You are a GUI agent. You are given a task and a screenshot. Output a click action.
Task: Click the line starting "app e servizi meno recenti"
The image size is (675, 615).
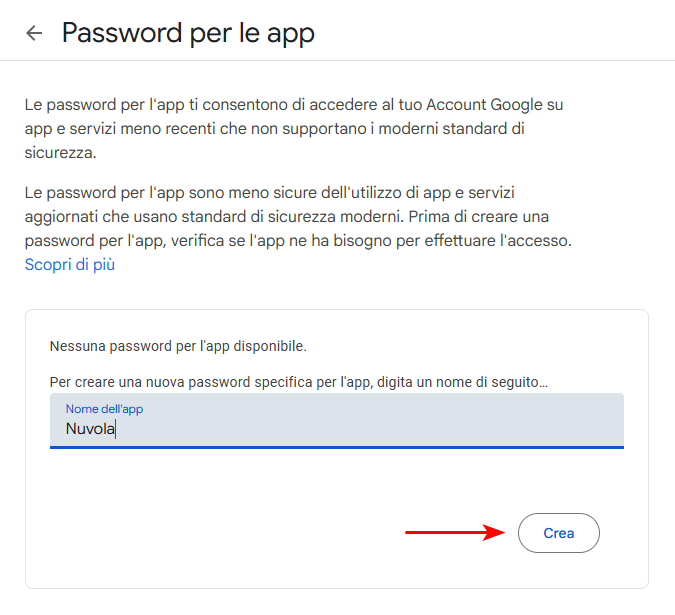pos(275,128)
